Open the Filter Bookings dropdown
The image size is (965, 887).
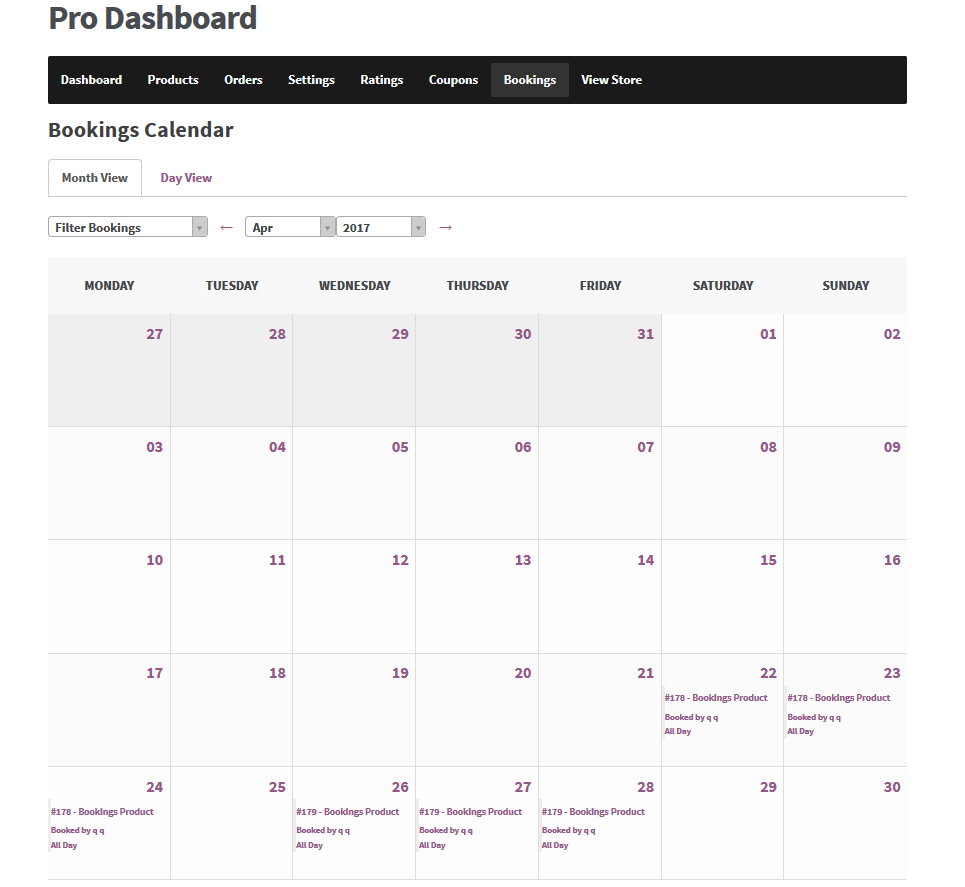(127, 227)
